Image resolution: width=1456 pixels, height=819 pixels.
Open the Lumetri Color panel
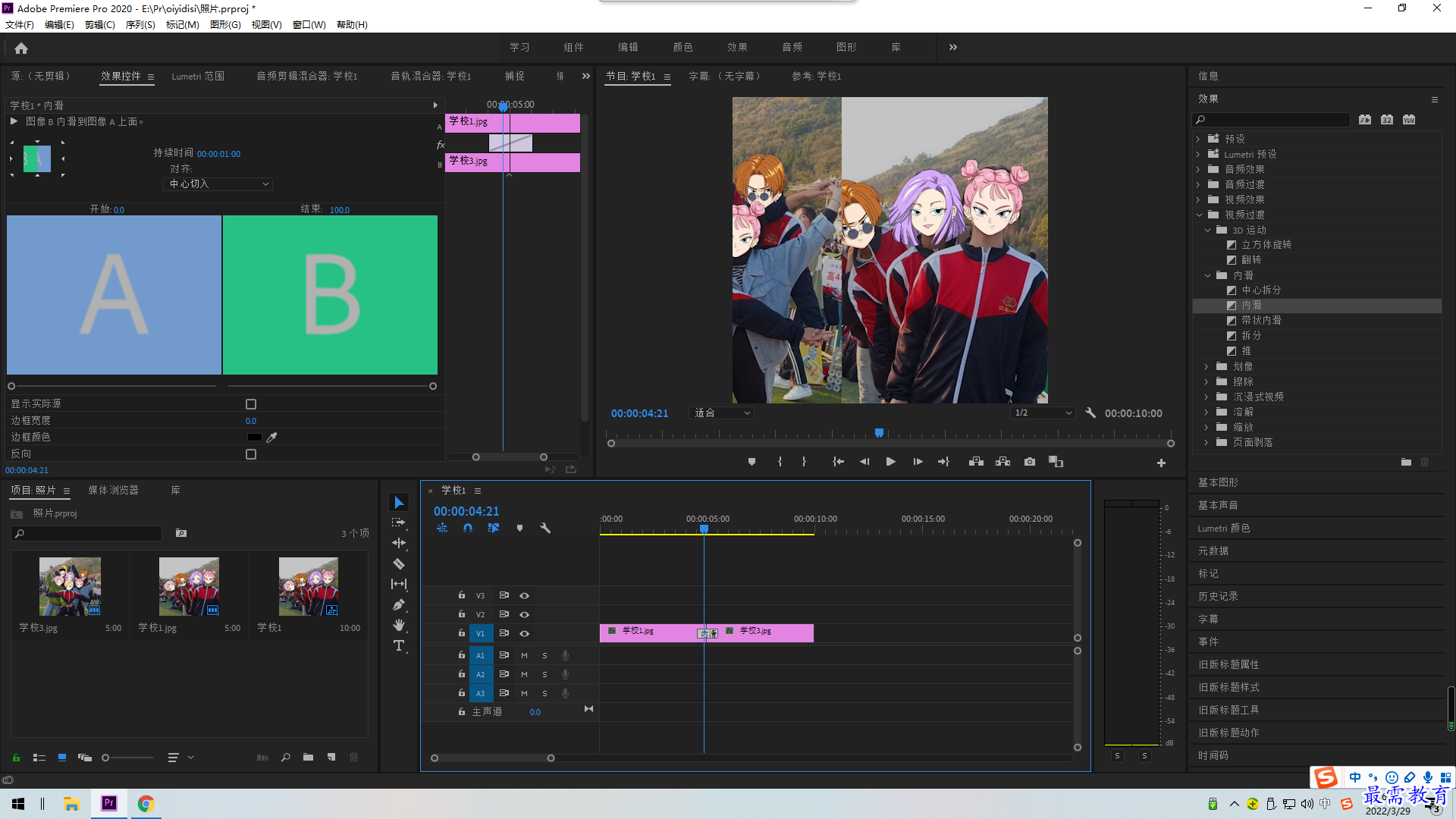click(x=1223, y=529)
